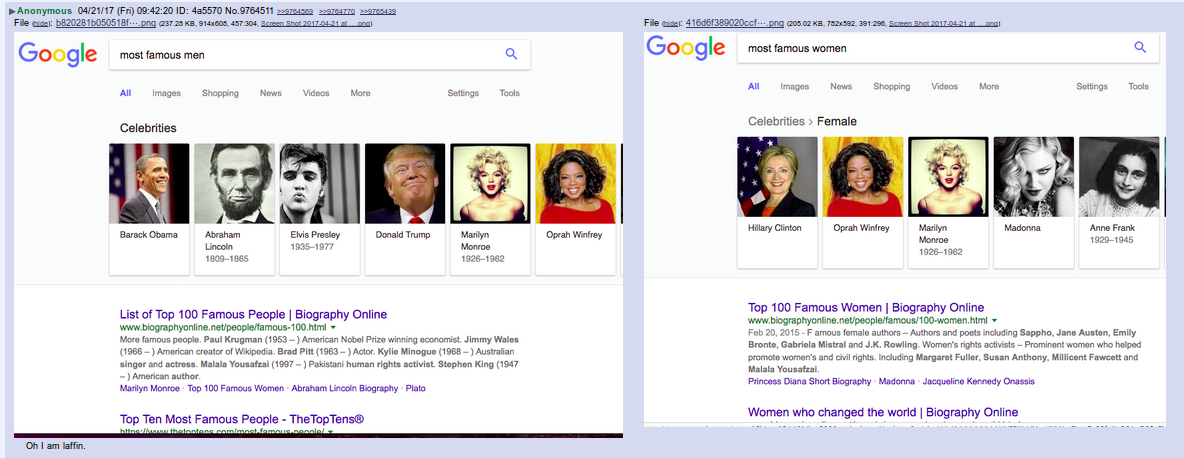Image resolution: width=1184 pixels, height=458 pixels.
Task: Click the Marilyn Monroe sitelink under famous people result
Action: point(150,389)
